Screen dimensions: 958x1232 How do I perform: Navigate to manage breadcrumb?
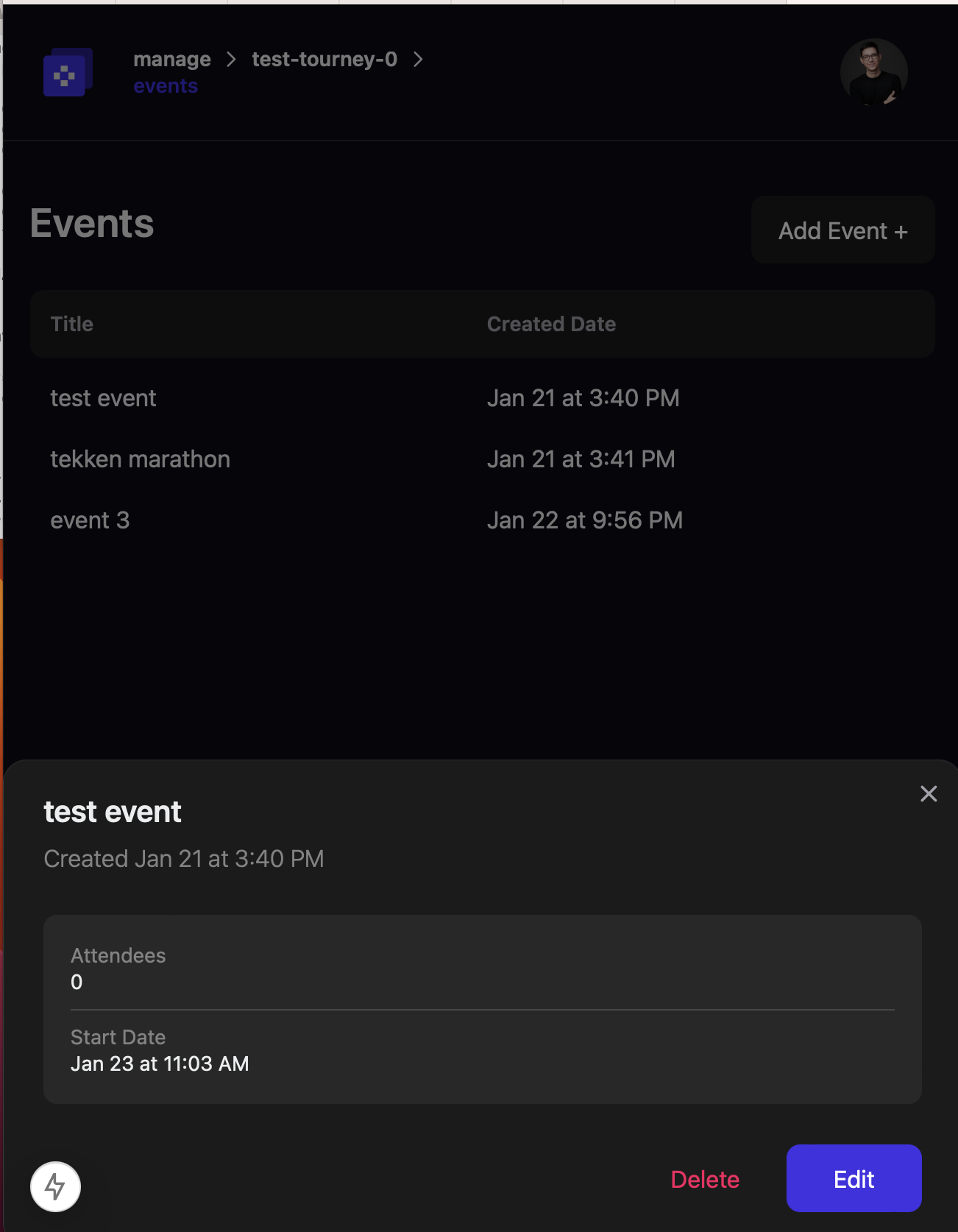coord(172,59)
